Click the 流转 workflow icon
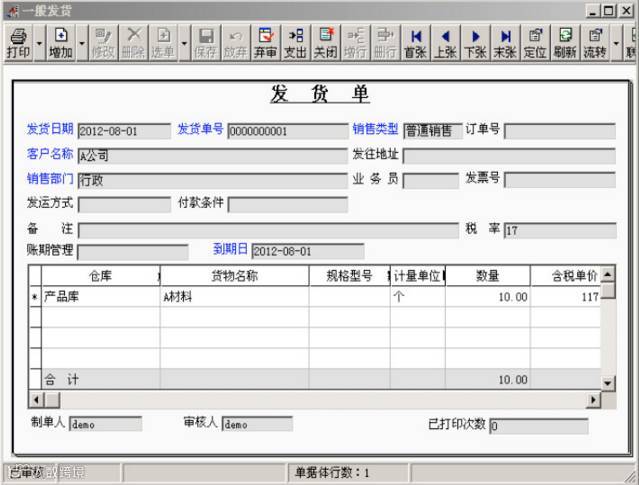The width and height of the screenshot is (639, 485). (x=595, y=43)
